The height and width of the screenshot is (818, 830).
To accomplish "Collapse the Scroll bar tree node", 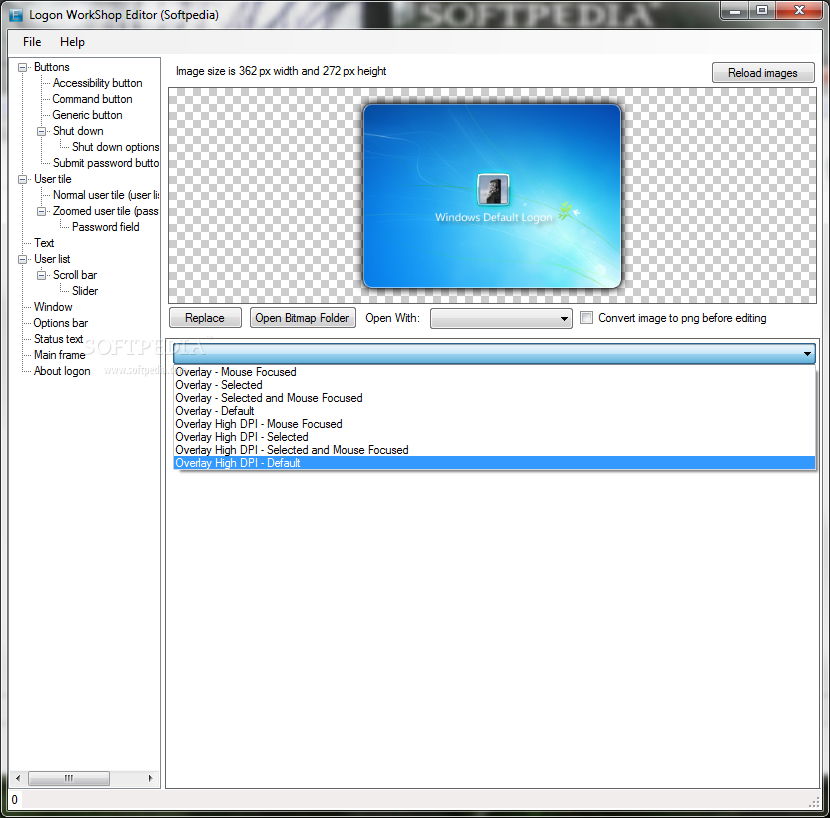I will coord(41,275).
